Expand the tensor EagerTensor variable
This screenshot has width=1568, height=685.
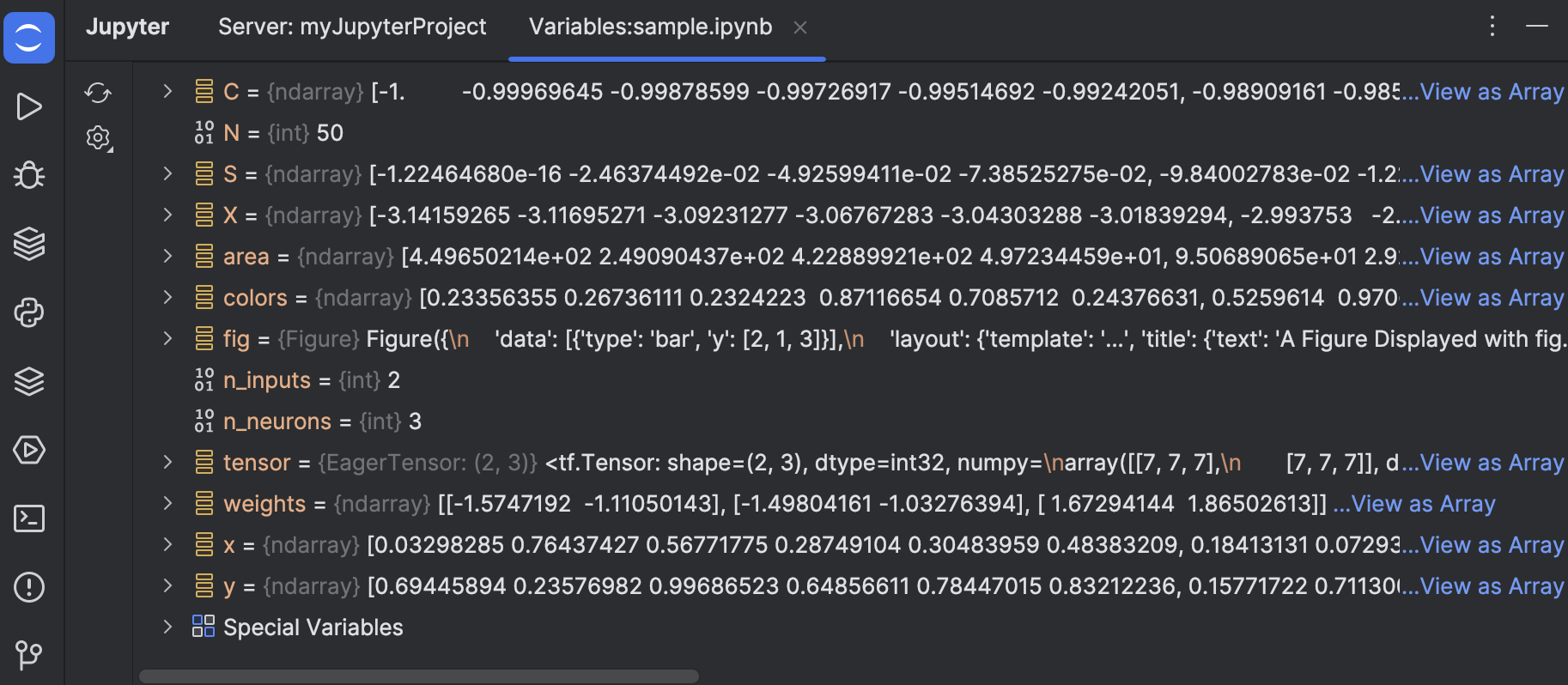(168, 462)
